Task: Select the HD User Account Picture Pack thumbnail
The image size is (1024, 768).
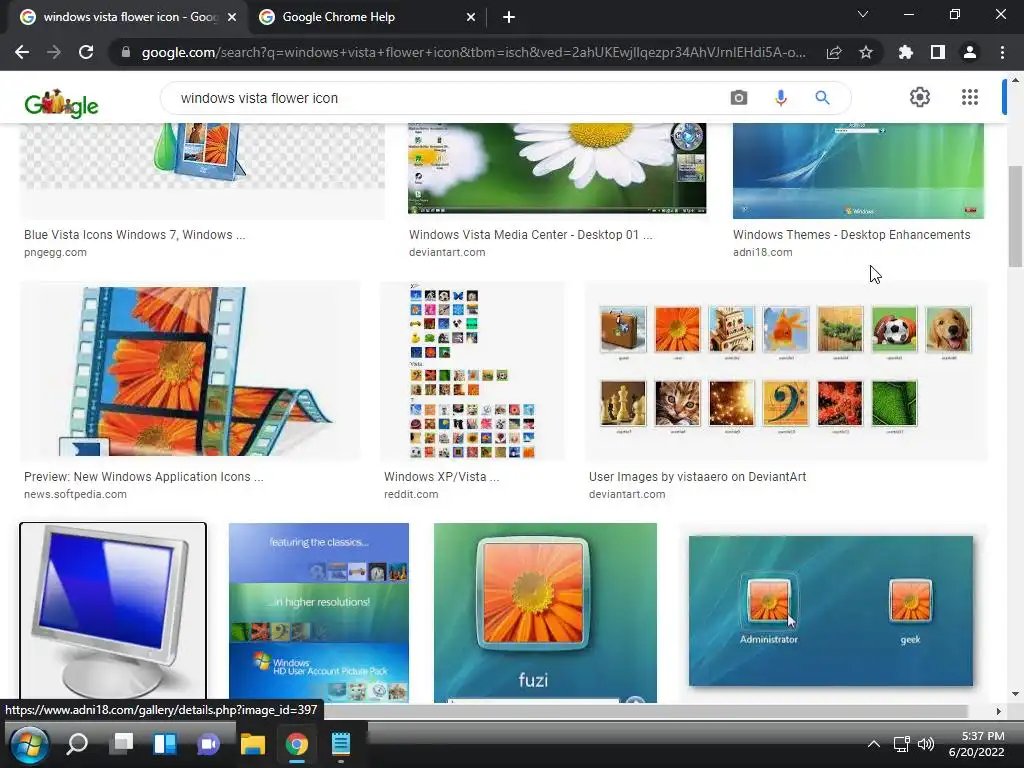Action: pos(319,613)
